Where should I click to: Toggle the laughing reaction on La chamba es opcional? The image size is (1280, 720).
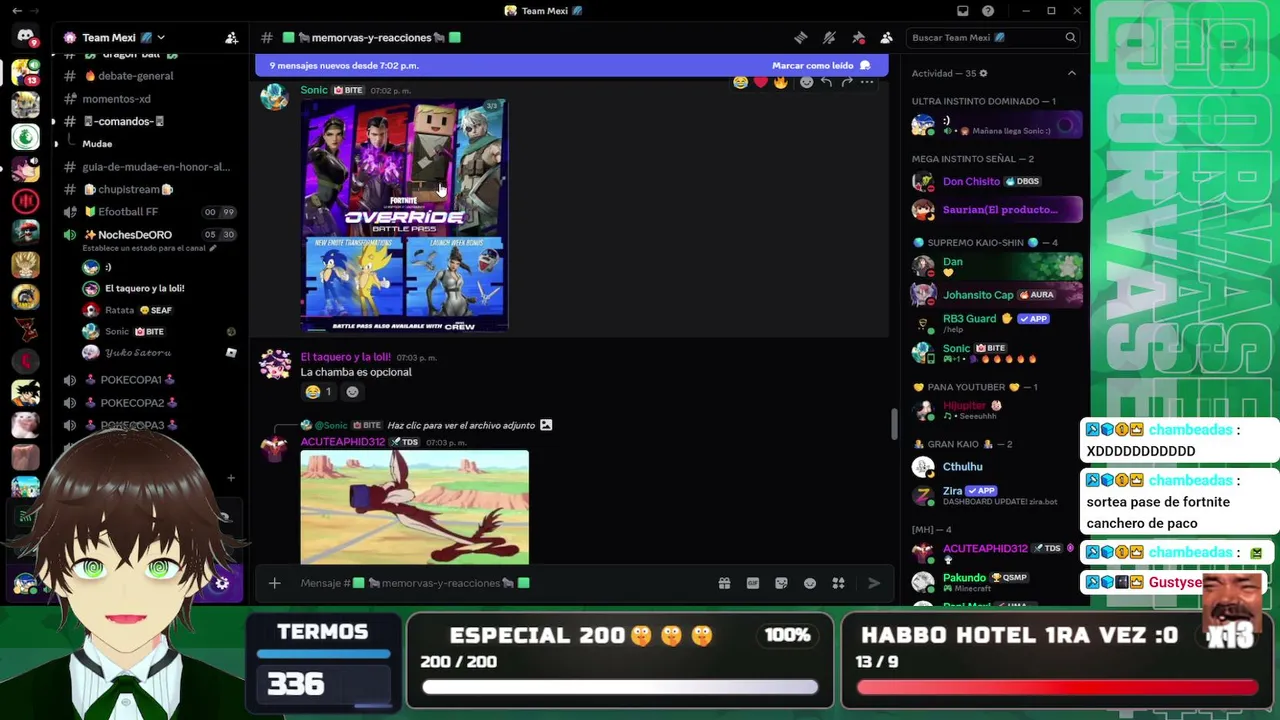318,392
